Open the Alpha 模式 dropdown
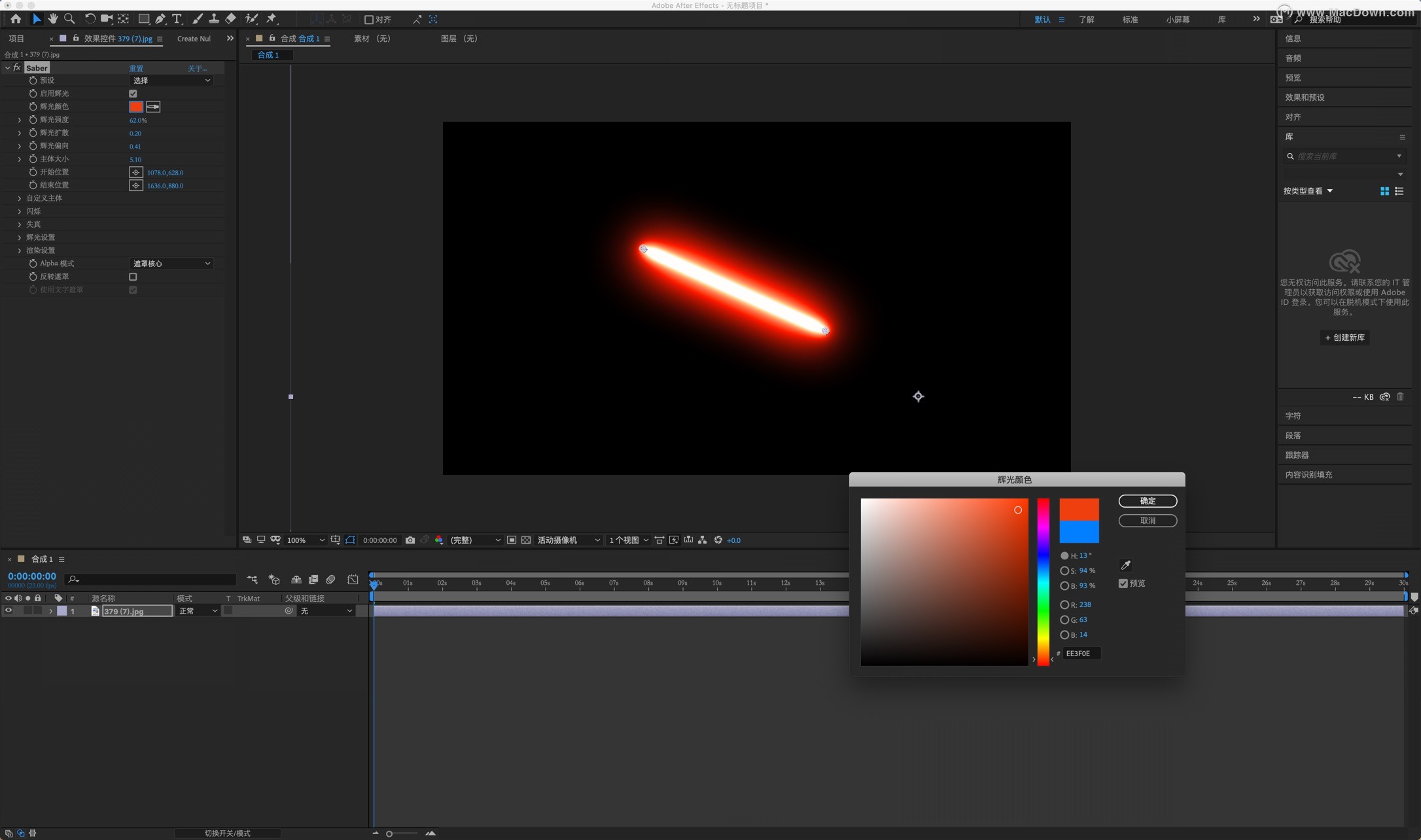The image size is (1421, 840). pos(171,264)
